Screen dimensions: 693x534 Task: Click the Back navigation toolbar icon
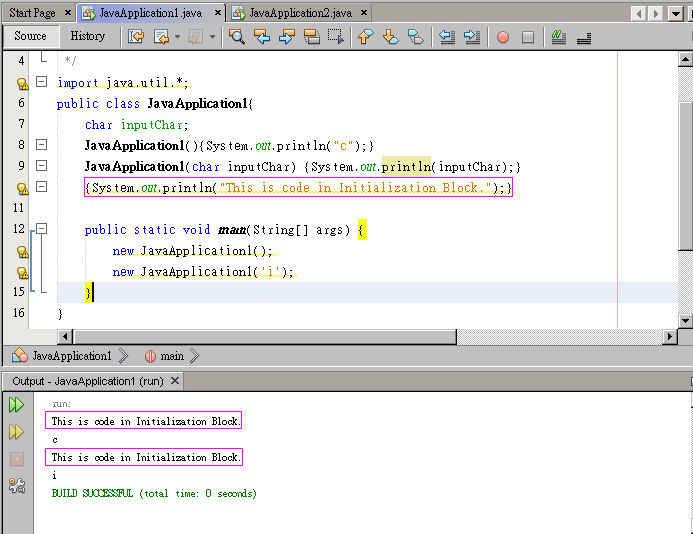tap(161, 36)
